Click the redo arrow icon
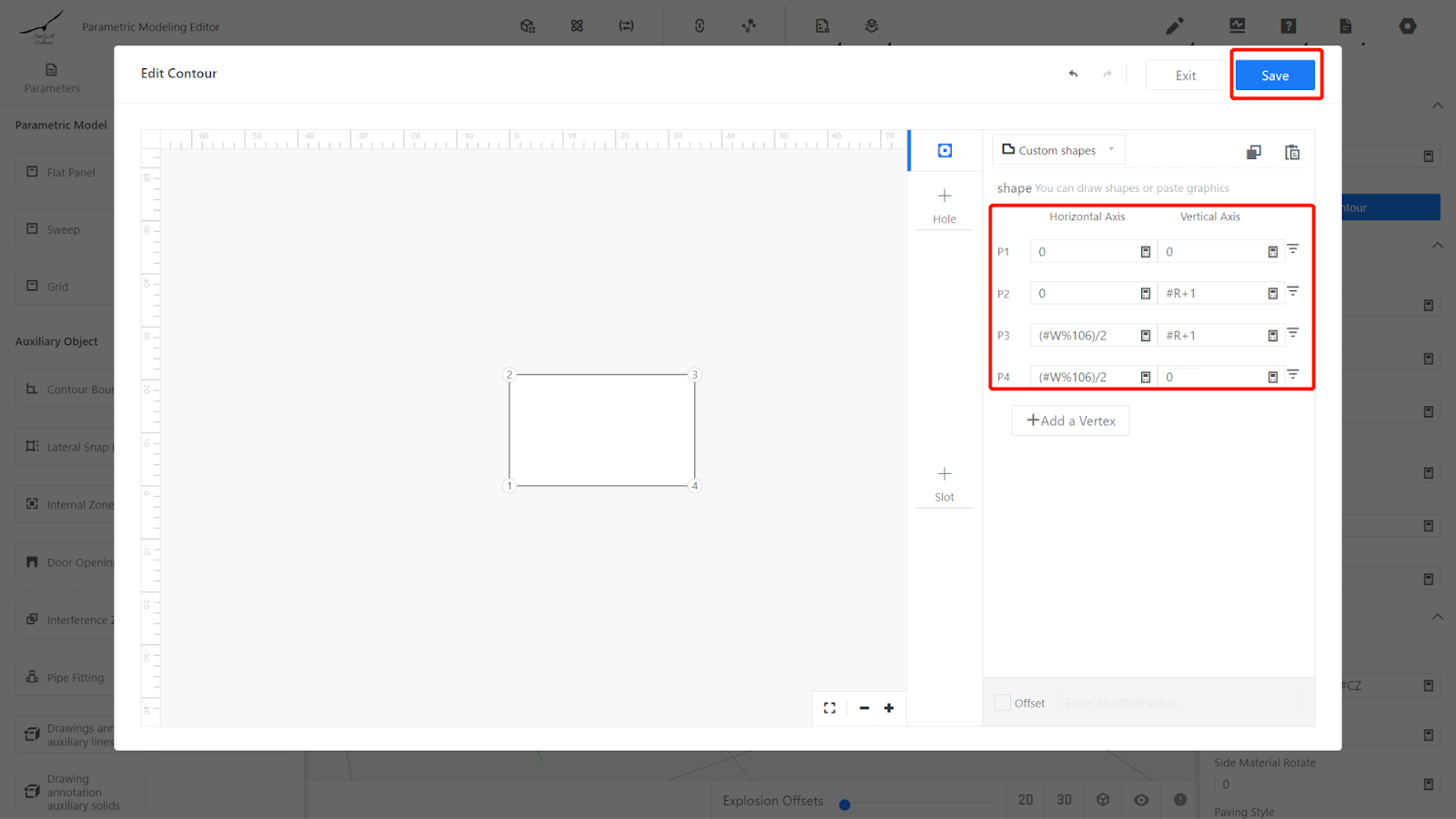 tap(1107, 75)
